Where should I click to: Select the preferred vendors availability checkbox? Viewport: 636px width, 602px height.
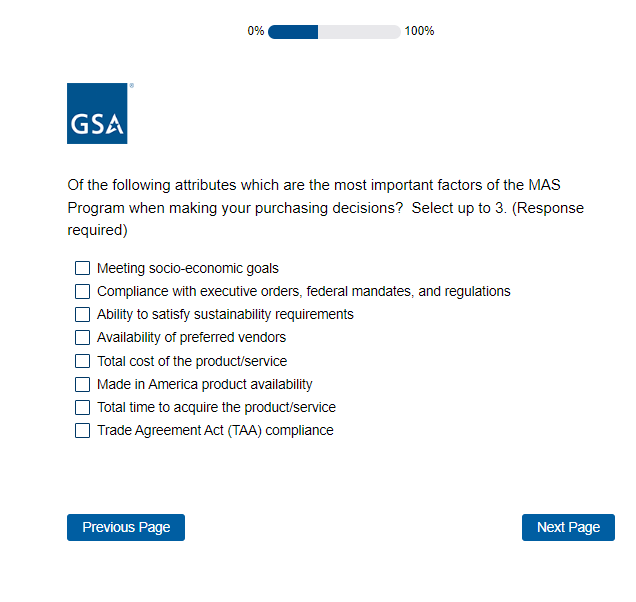pos(82,337)
